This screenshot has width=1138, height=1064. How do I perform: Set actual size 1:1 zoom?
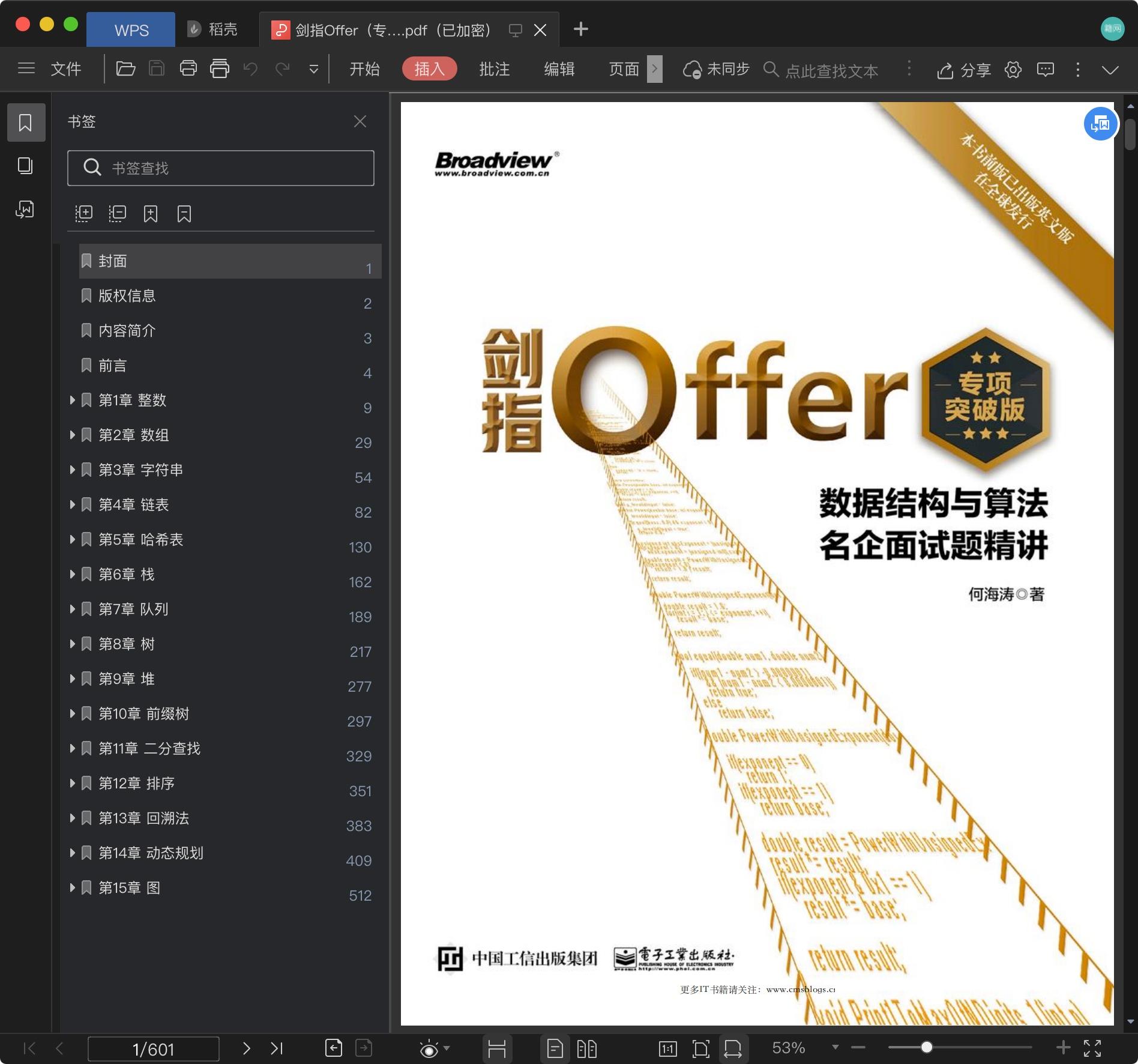[668, 1049]
